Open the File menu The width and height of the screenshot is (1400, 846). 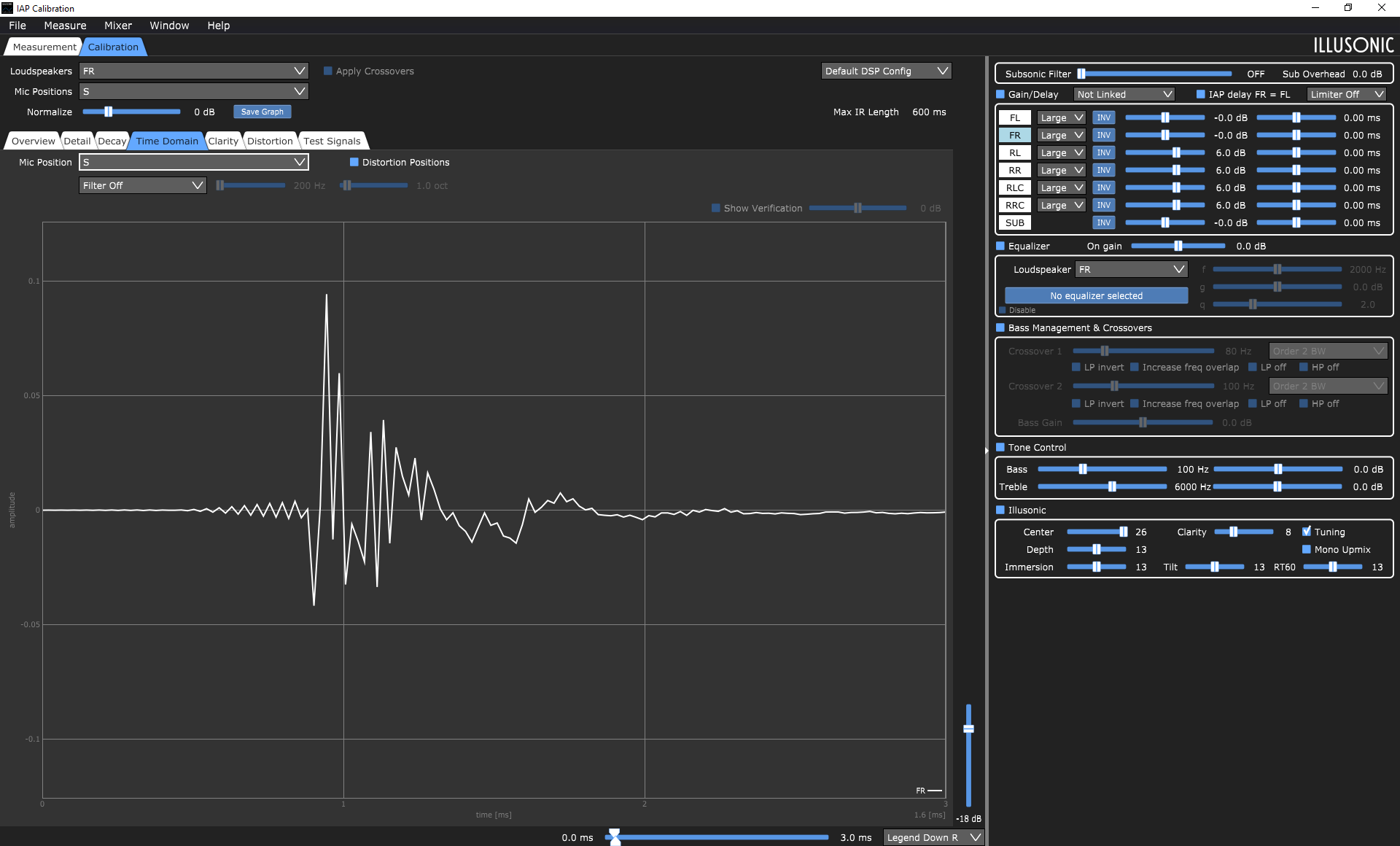[17, 26]
